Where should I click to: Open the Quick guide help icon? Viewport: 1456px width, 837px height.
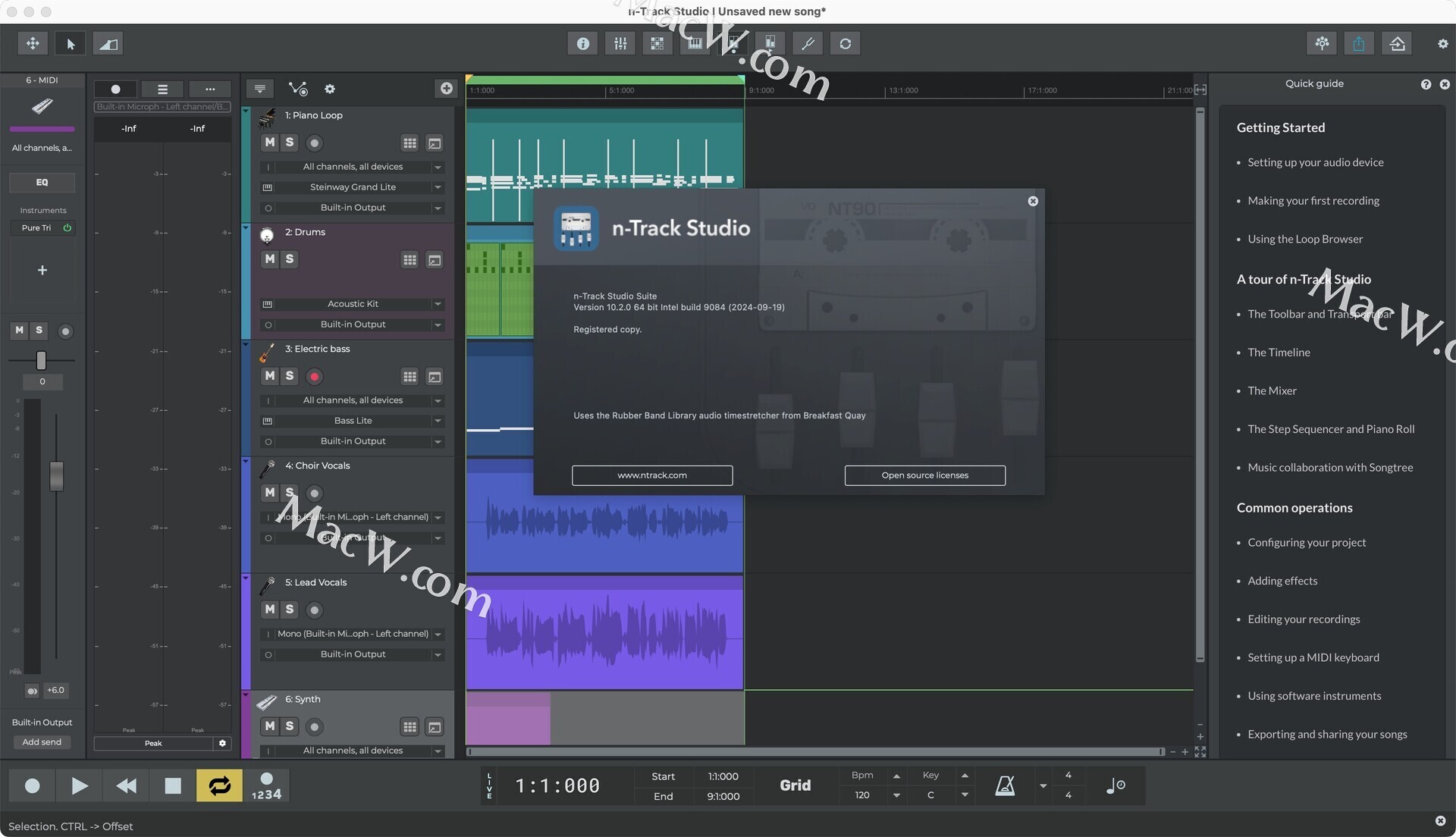point(1426,84)
